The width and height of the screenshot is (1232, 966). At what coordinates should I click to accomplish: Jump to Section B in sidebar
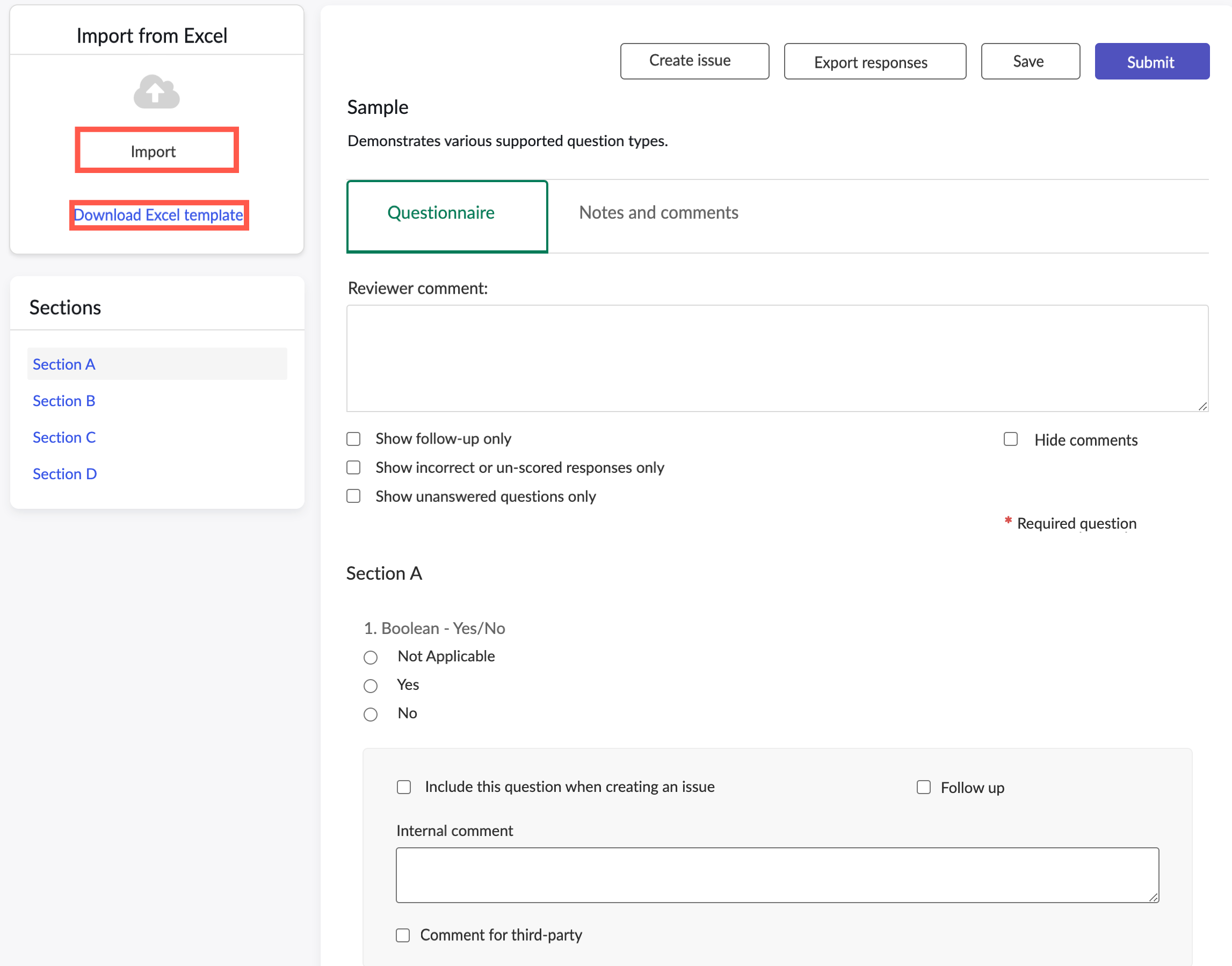pos(64,401)
